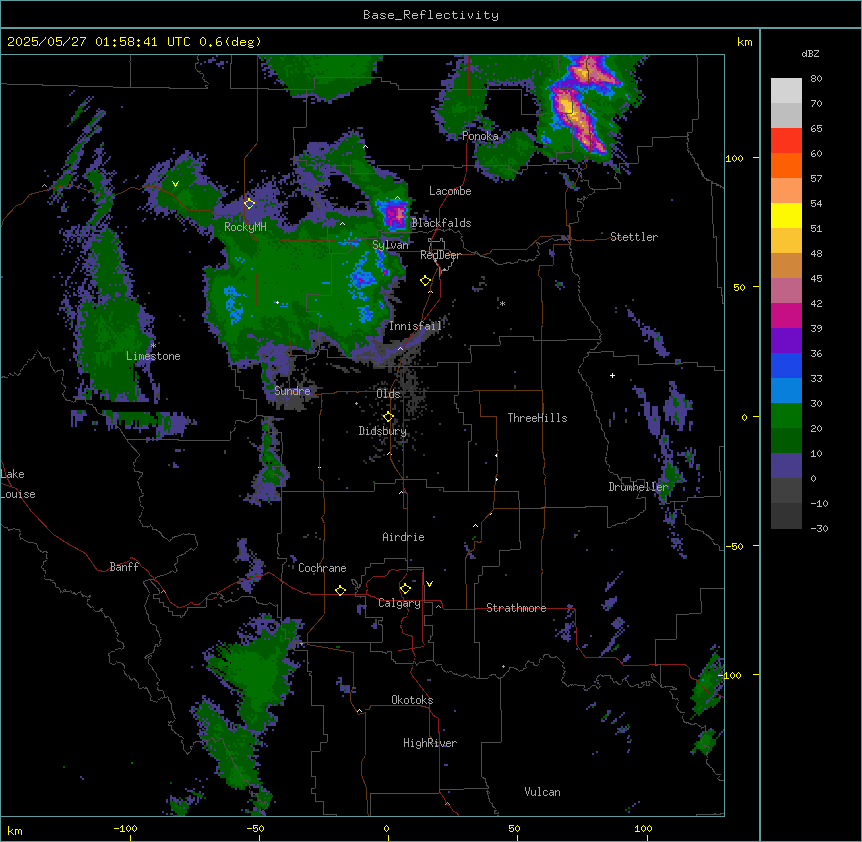862x842 pixels.
Task: Click the yellow V marker northwest of RockyMH
Action: [x=175, y=184]
